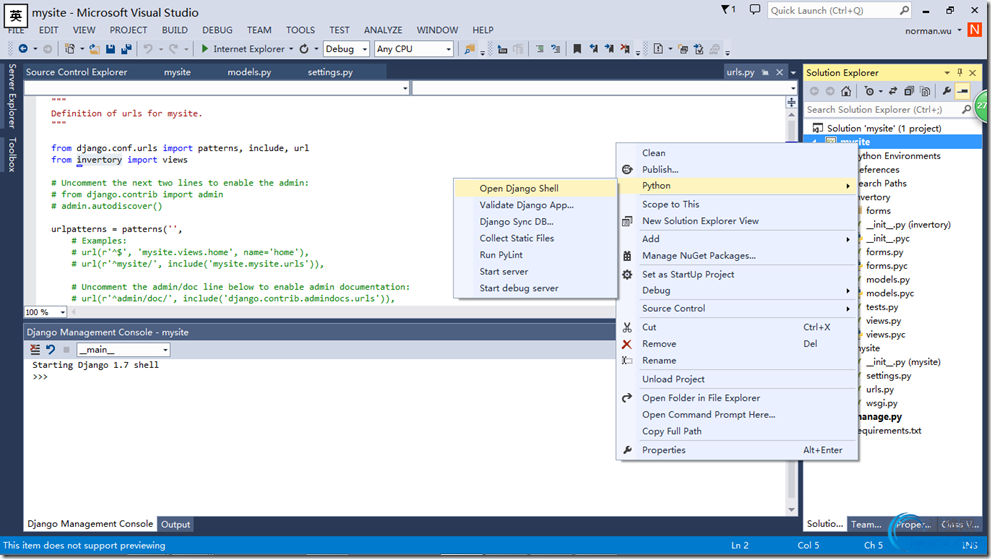The width and height of the screenshot is (991, 559).
Task: Click the Solution Explorer search magnifier
Action: (966, 109)
